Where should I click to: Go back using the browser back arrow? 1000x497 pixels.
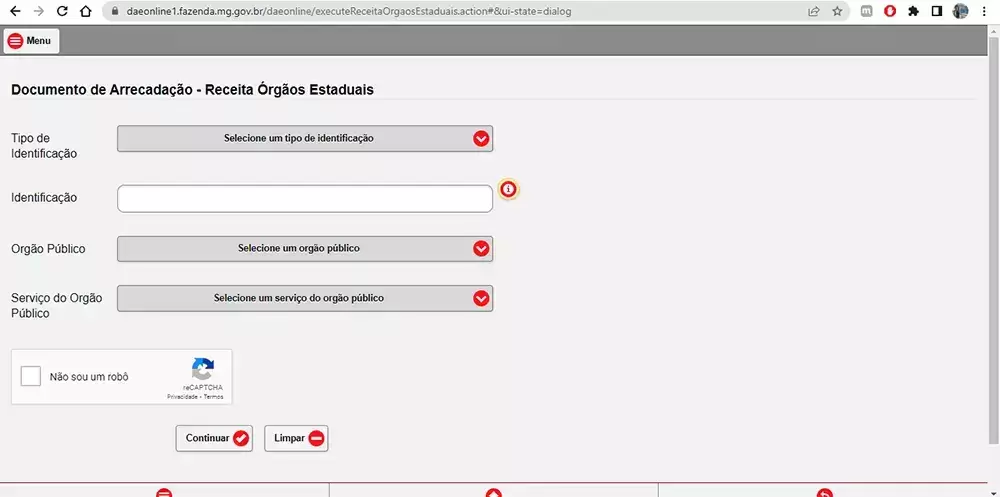(14, 12)
